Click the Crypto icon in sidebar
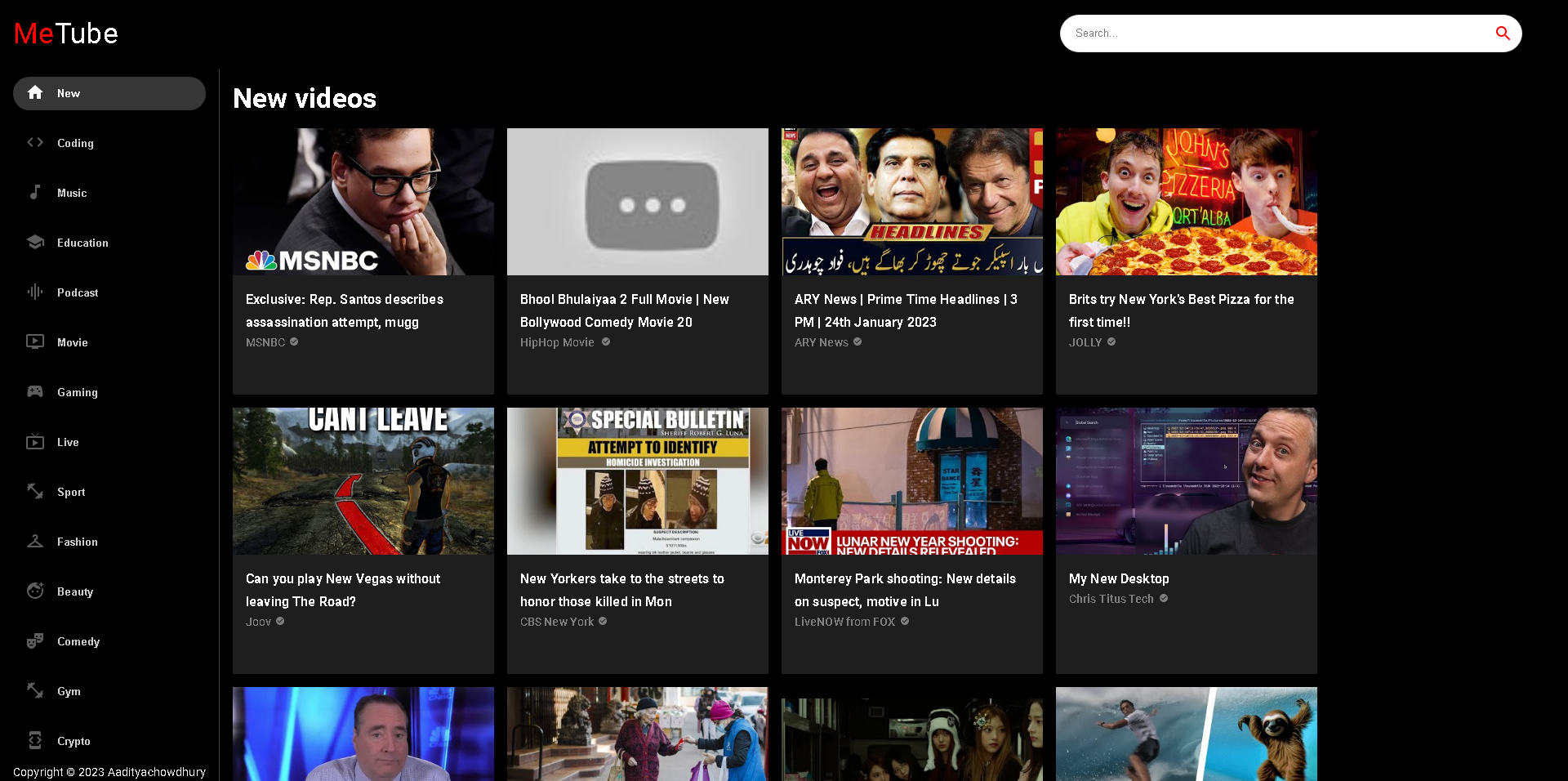This screenshot has height=781, width=1568. click(35, 740)
